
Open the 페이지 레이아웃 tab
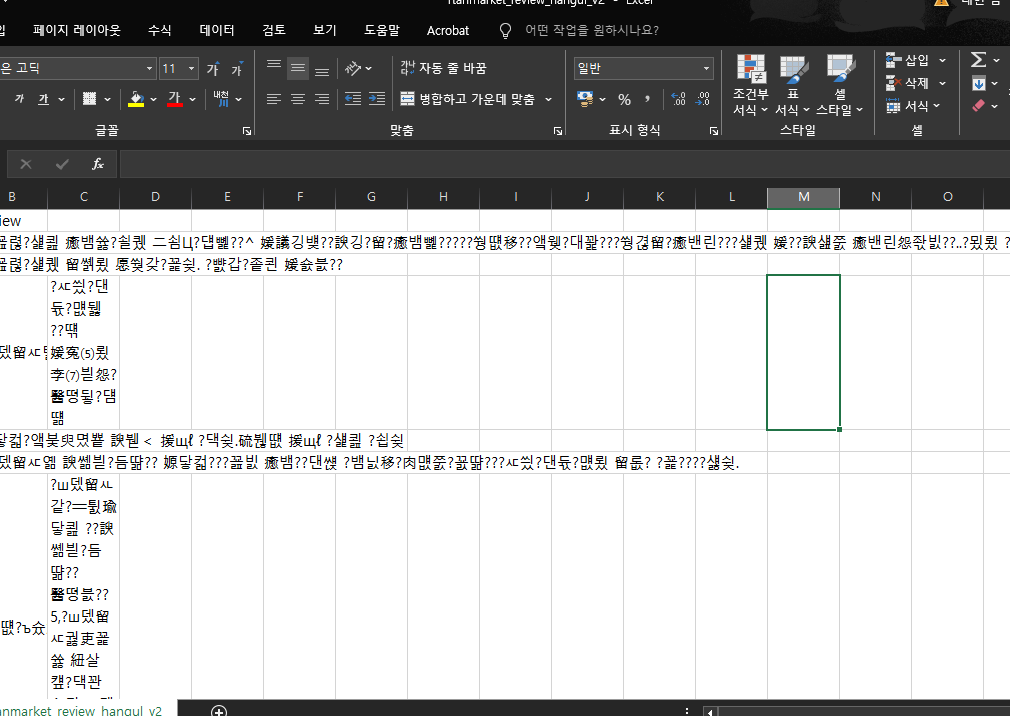[x=77, y=30]
